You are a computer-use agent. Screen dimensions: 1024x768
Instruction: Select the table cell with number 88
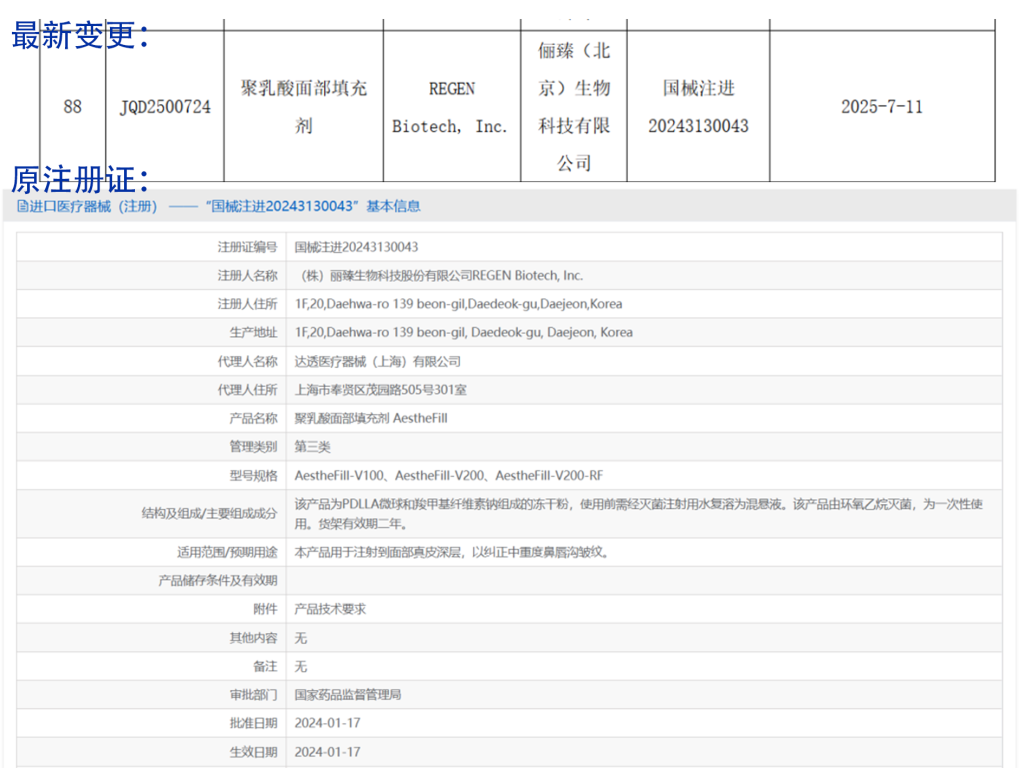72,106
